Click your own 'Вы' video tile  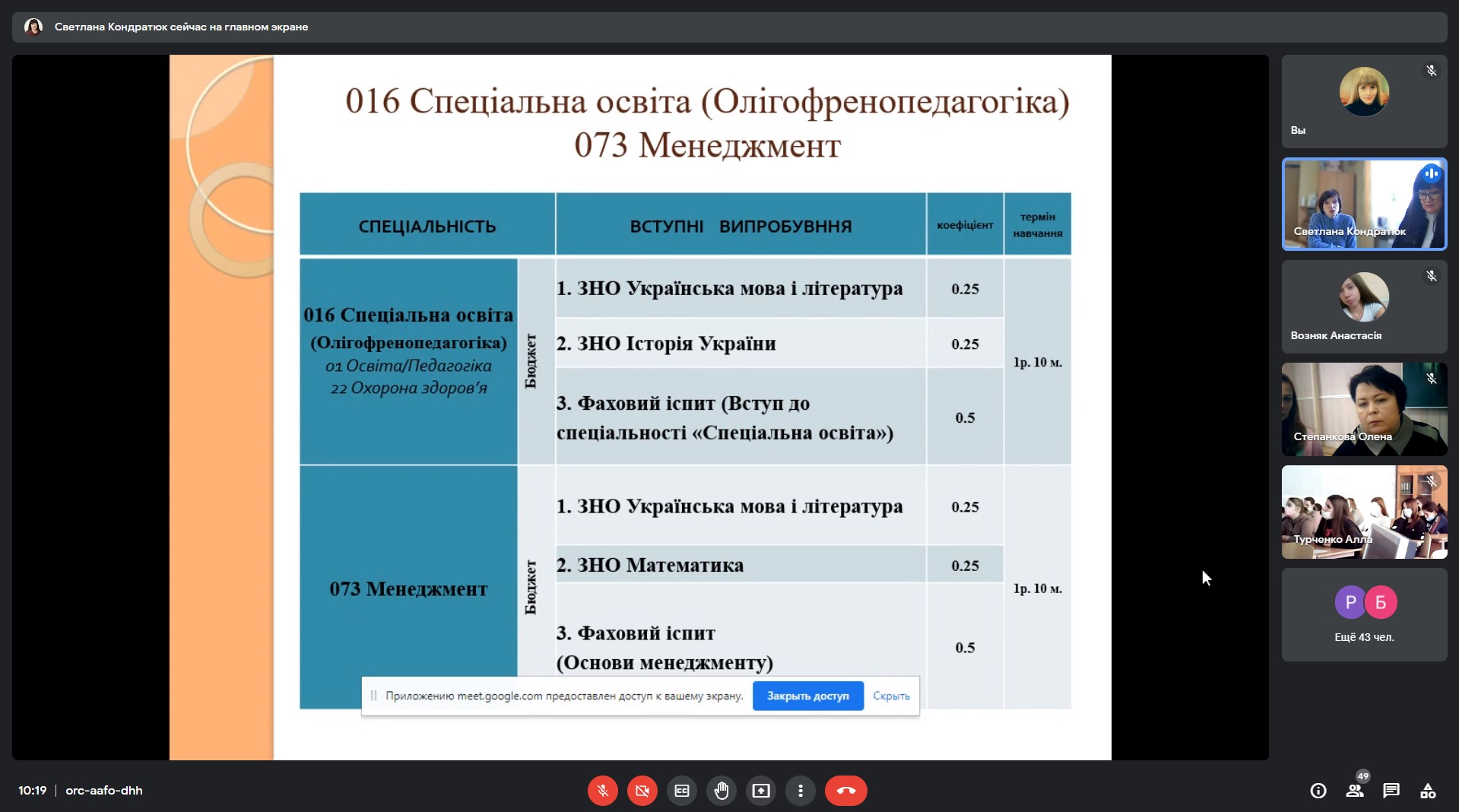(x=1364, y=101)
